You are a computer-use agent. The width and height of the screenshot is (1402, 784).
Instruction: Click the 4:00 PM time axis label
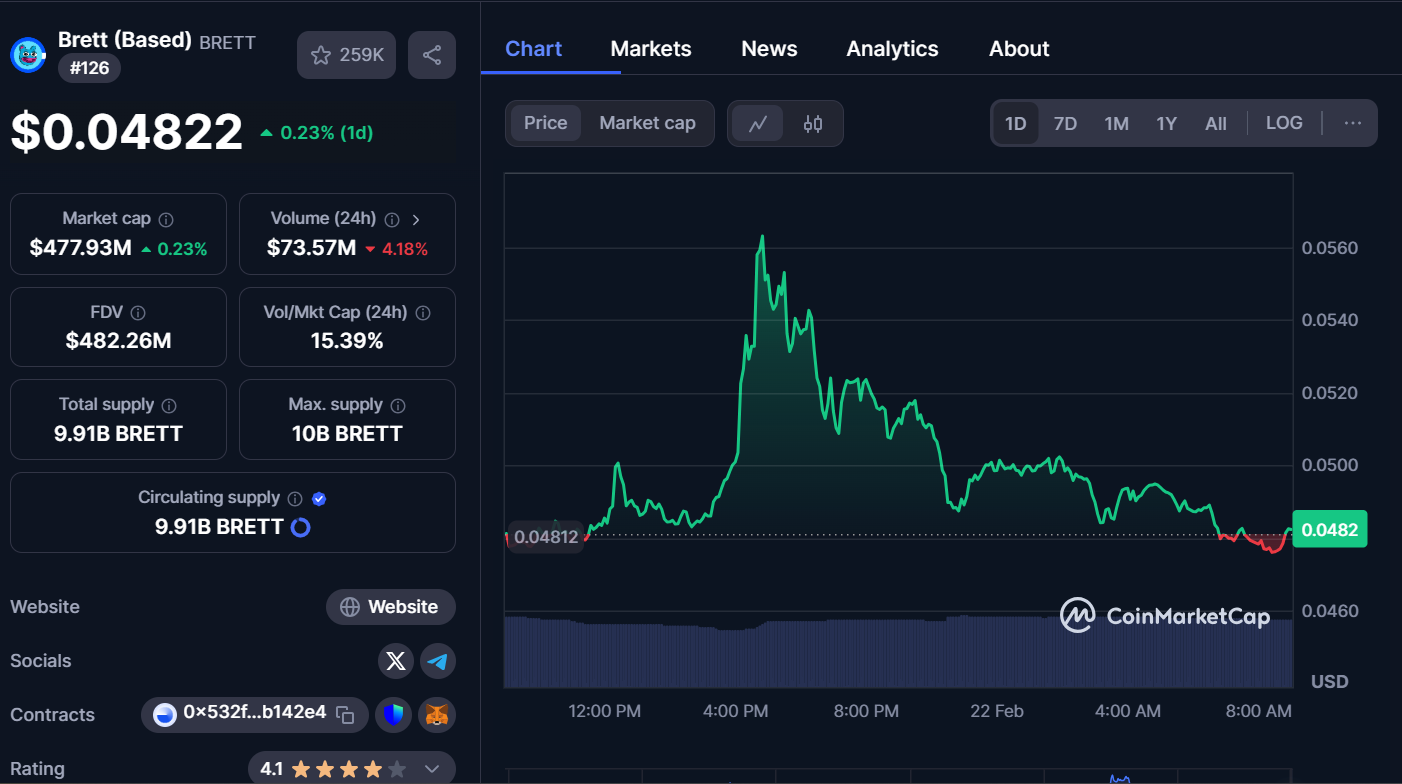735,711
